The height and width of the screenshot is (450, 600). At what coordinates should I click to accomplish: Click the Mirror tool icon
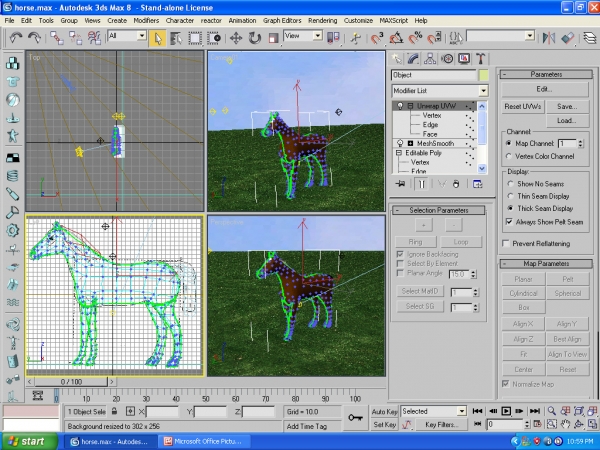pyautogui.click(x=549, y=38)
